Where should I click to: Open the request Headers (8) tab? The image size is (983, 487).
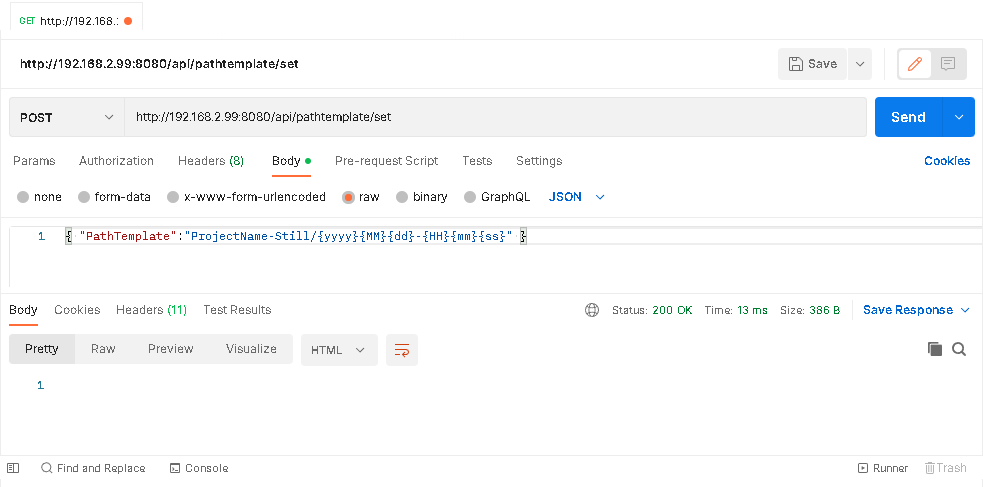[x=210, y=161]
